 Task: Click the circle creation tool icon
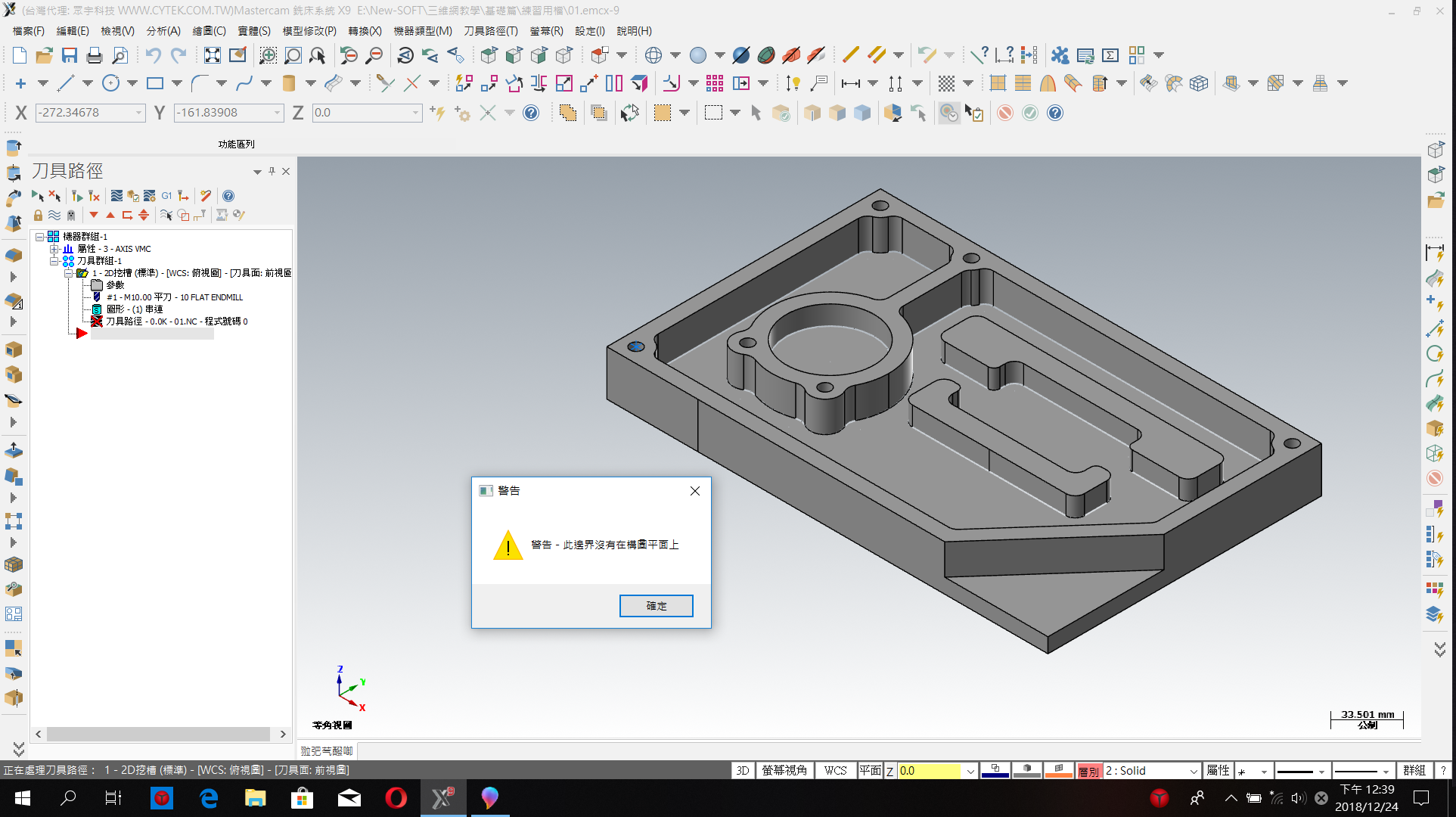pos(111,83)
